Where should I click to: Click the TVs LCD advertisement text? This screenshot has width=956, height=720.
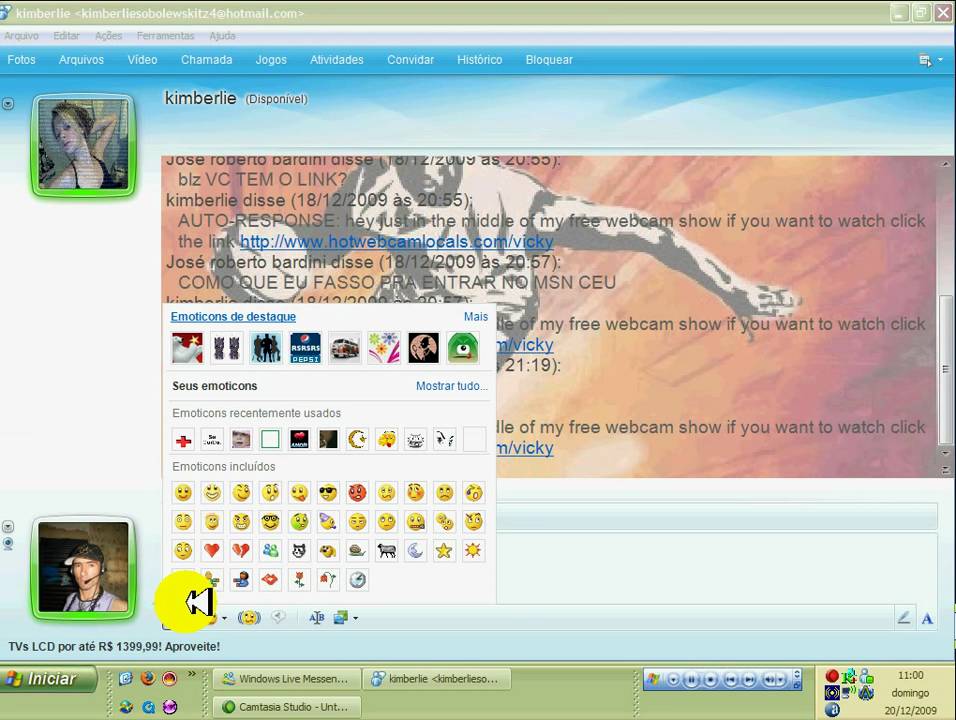click(114, 646)
